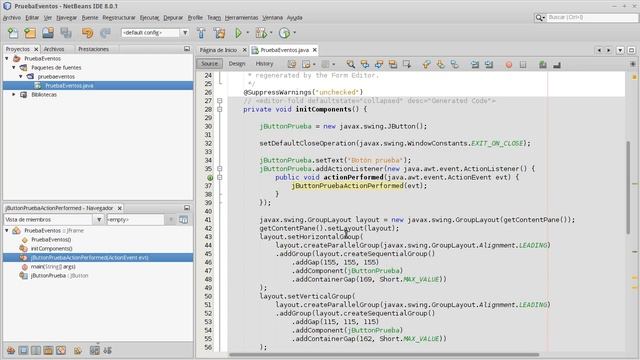Open the Herramientas menu

tap(241, 18)
